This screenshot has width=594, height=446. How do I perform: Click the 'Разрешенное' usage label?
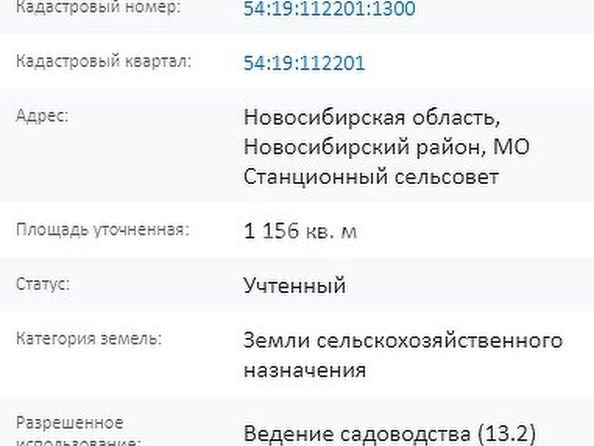coord(70,423)
